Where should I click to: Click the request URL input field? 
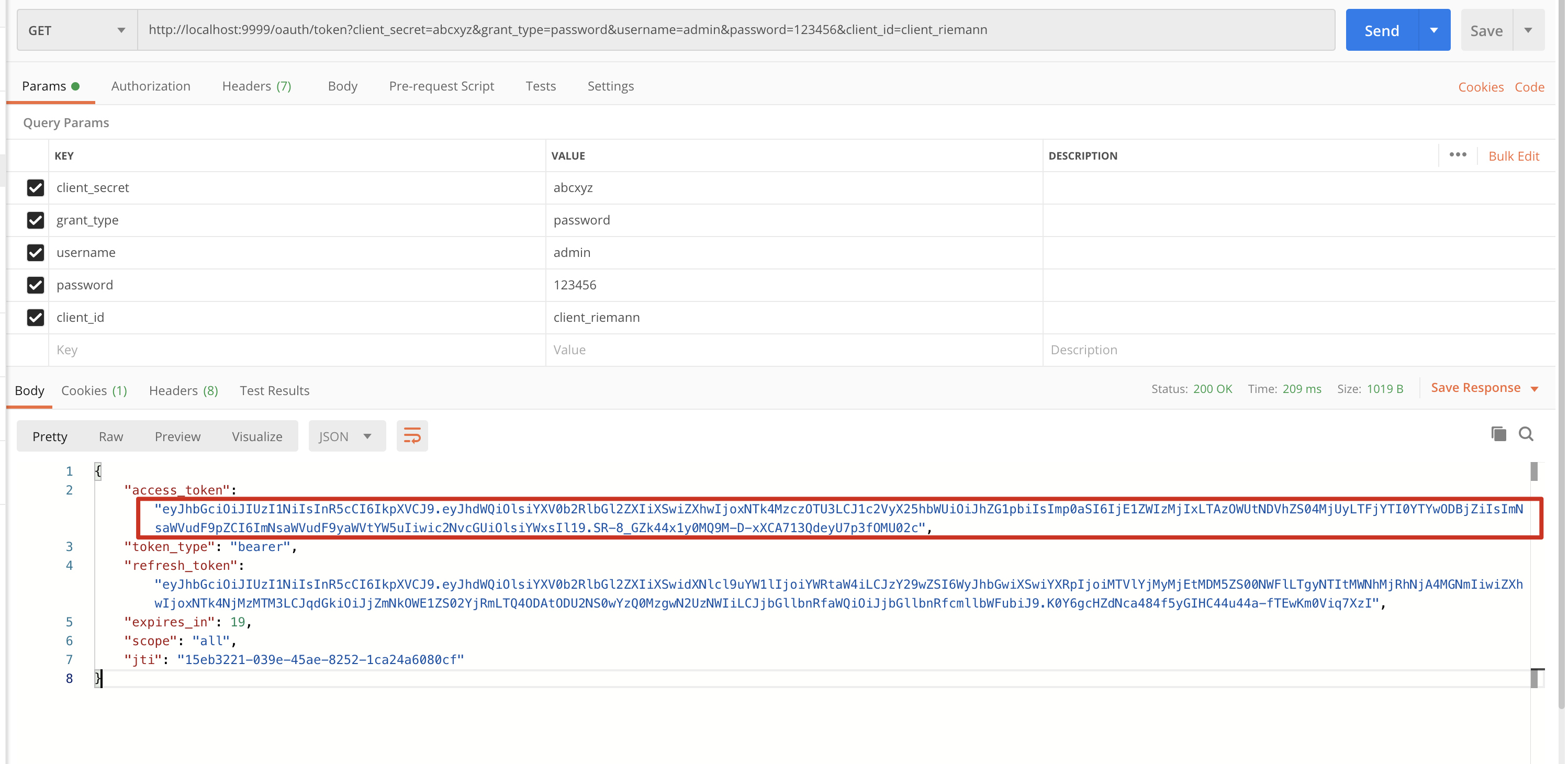coord(731,30)
